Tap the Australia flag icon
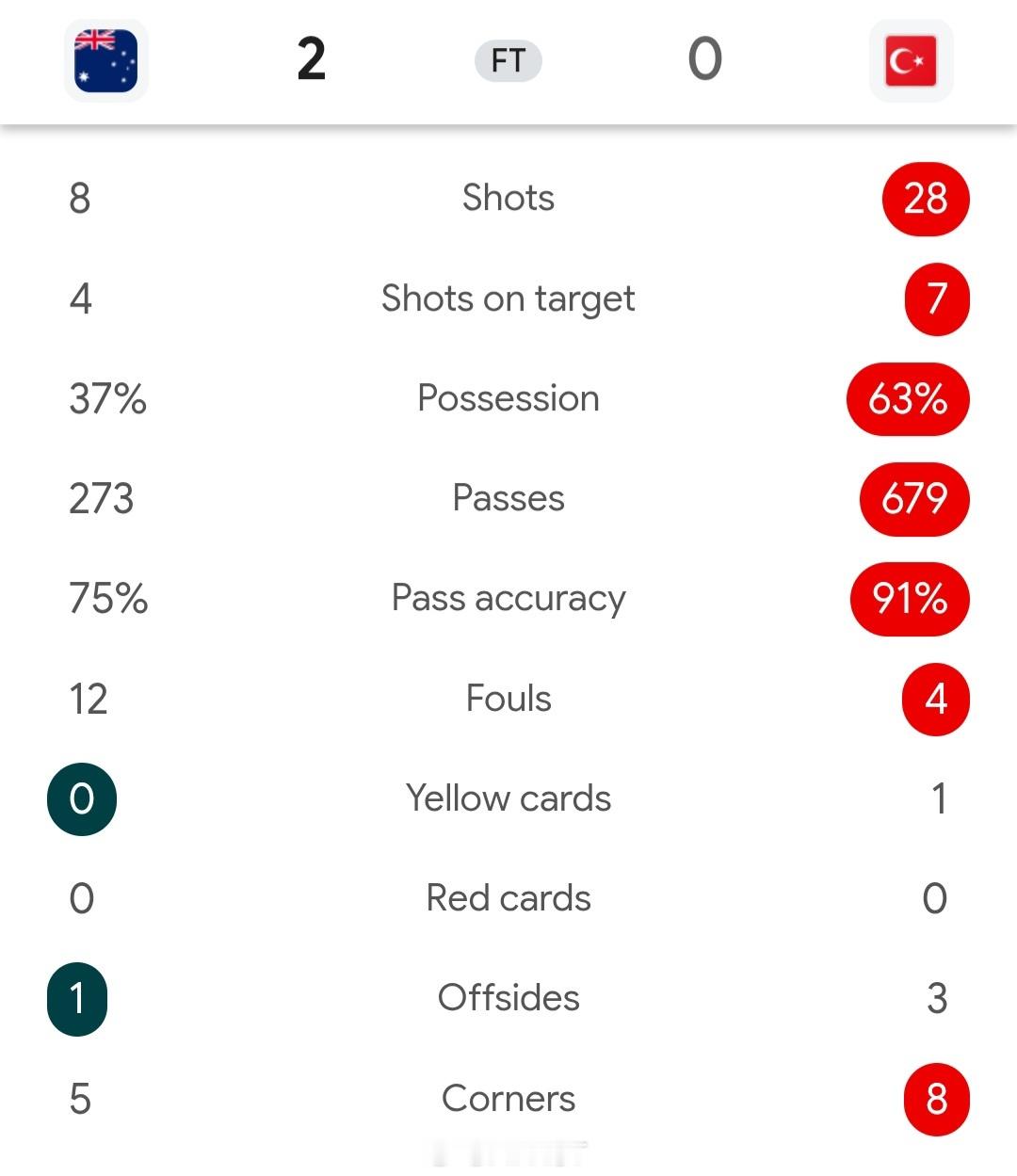The height and width of the screenshot is (1176, 1017). (106, 60)
